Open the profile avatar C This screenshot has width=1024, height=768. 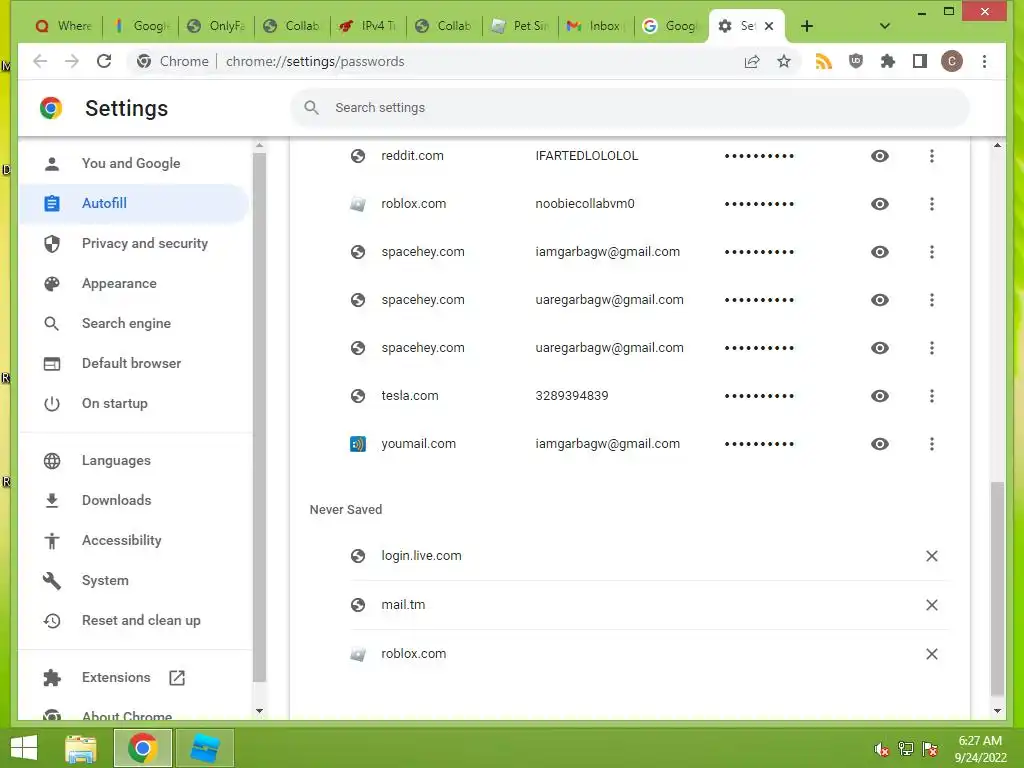point(952,61)
